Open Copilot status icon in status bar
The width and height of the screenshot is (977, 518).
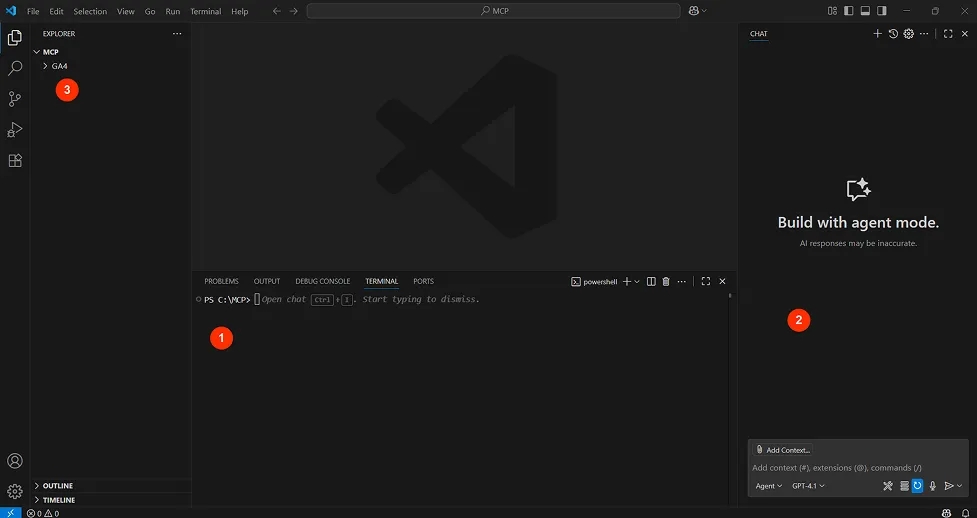[947, 513]
